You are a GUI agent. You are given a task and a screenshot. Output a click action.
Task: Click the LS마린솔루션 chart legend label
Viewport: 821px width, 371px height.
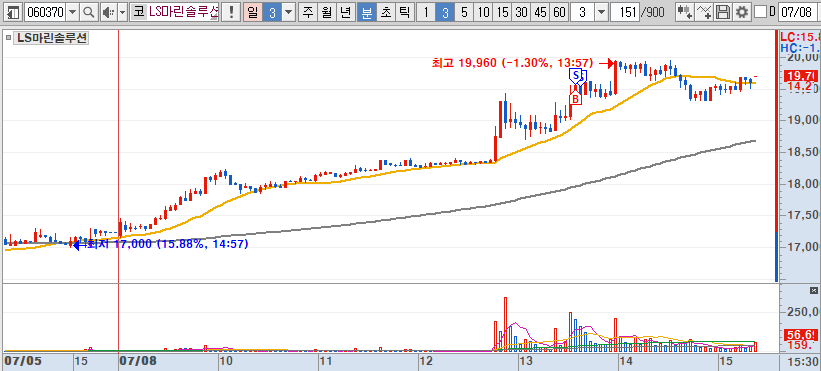point(50,38)
